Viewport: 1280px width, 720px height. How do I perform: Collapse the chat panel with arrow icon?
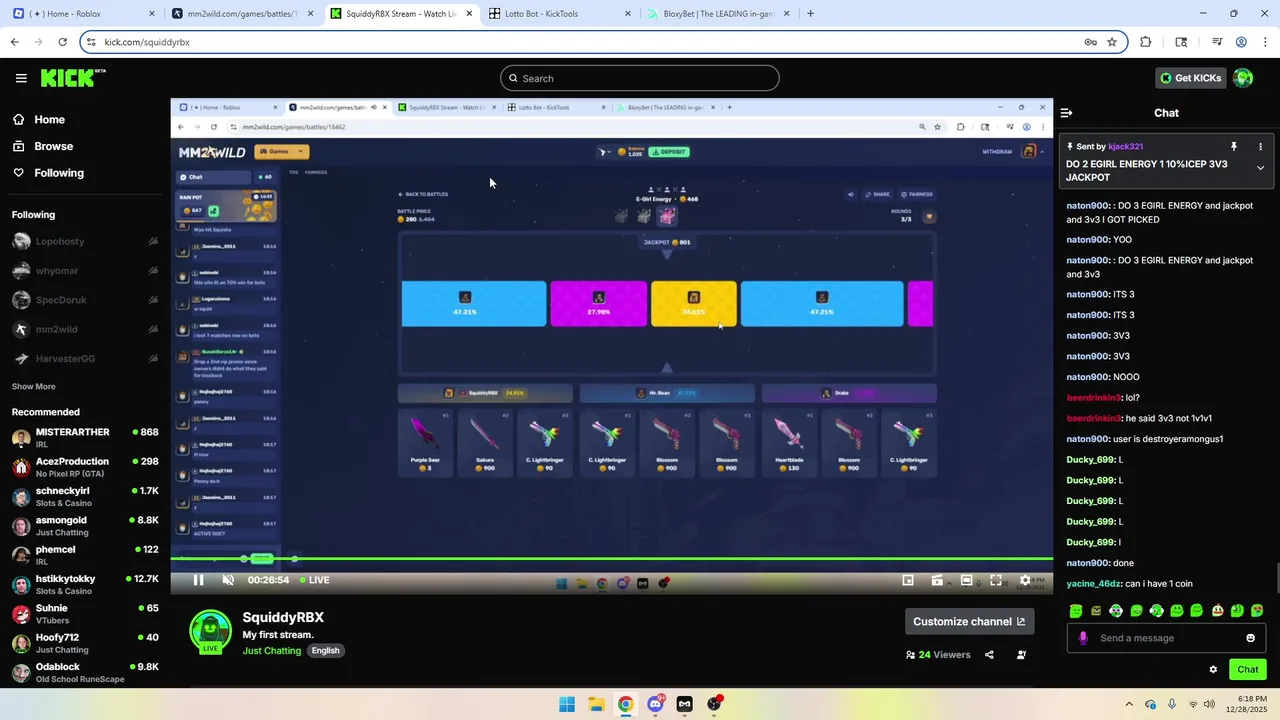tap(1066, 113)
